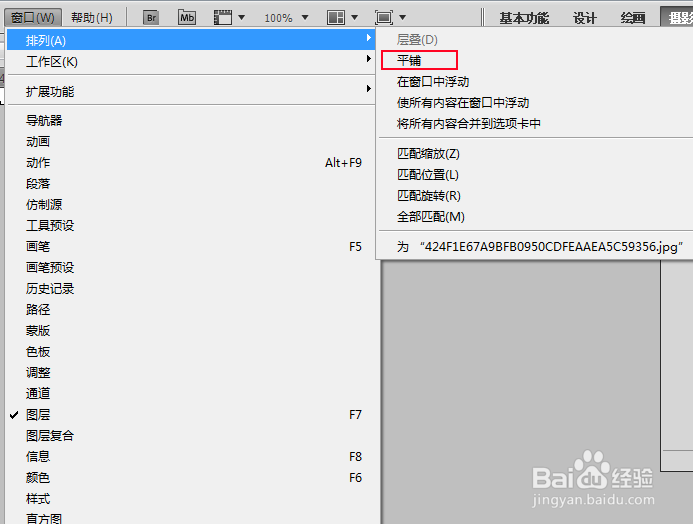Click the arrange documents icon
693x524 pixels.
tap(336, 18)
